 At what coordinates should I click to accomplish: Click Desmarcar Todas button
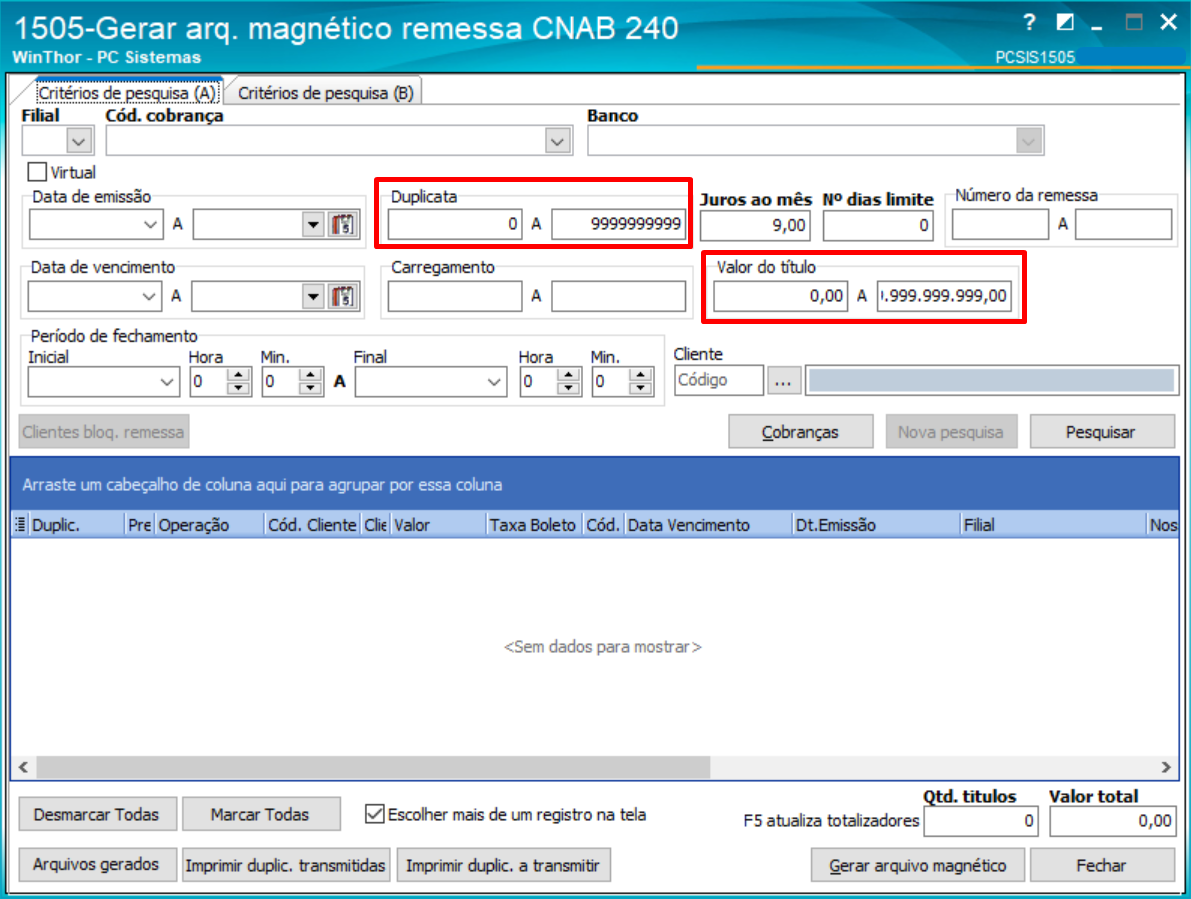(97, 814)
